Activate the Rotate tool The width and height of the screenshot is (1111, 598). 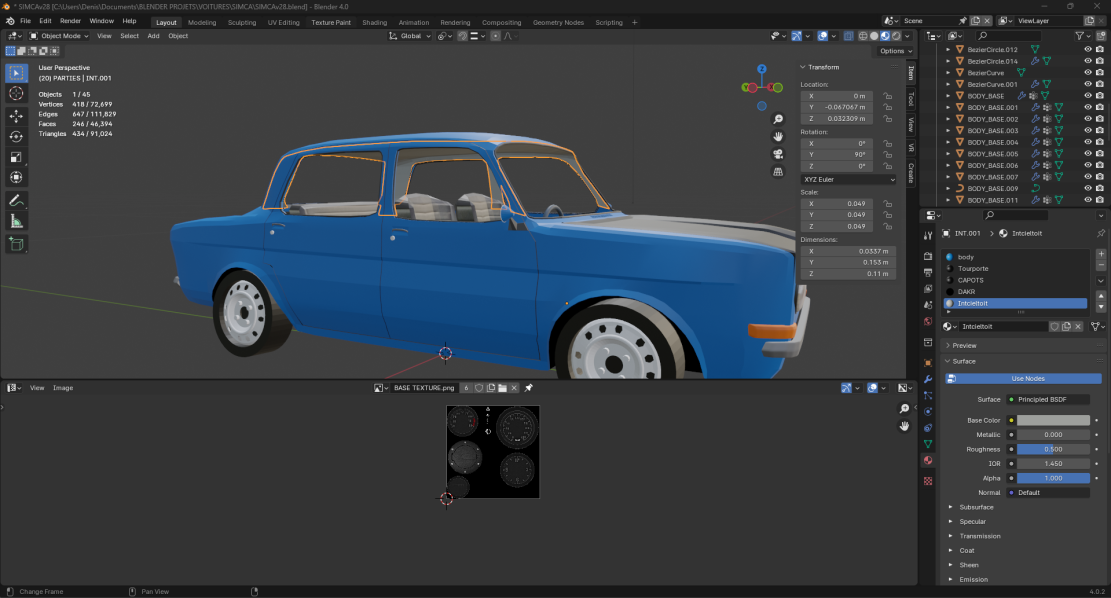coord(16,136)
